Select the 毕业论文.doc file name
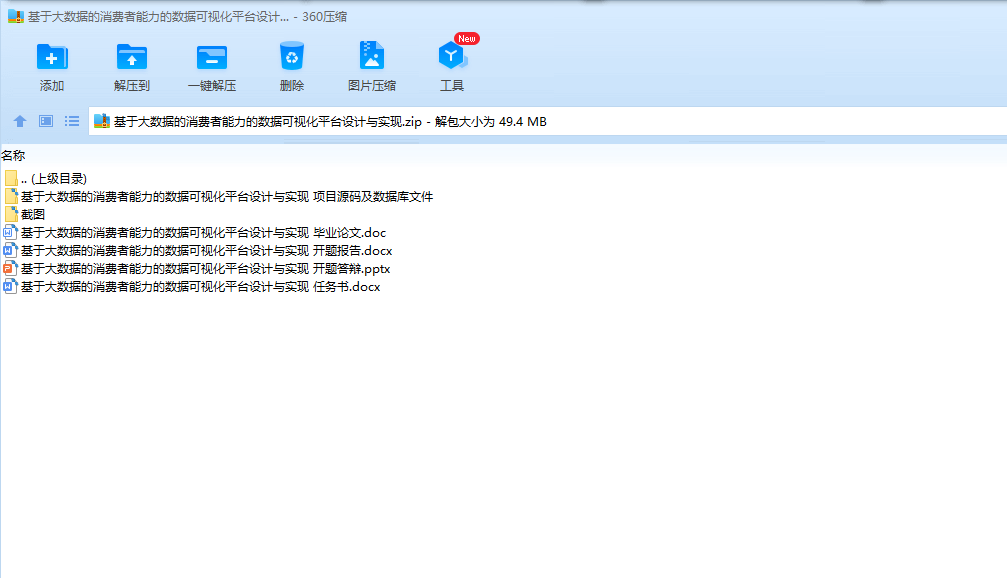 coord(204,232)
